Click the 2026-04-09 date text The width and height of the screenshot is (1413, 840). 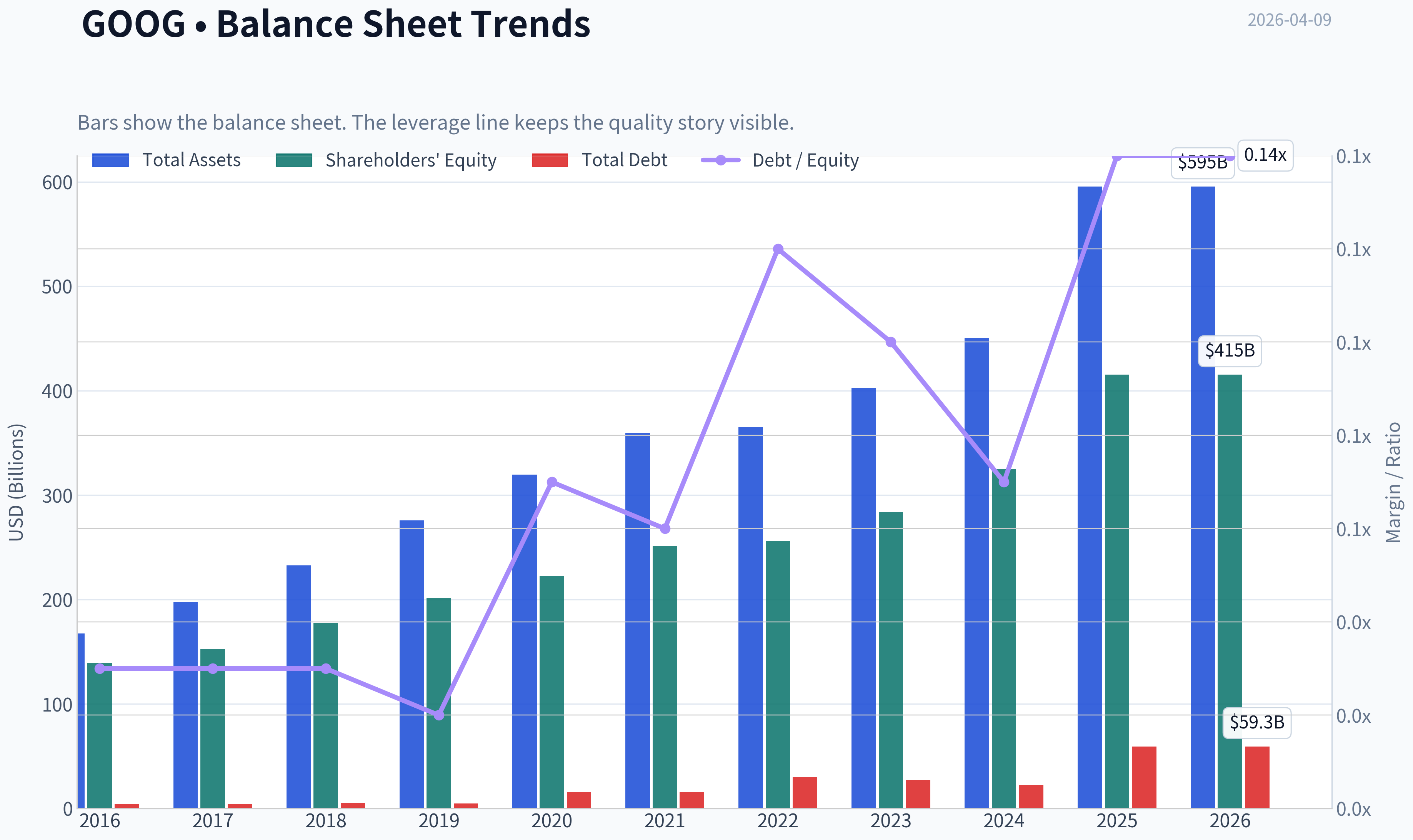point(1289,20)
